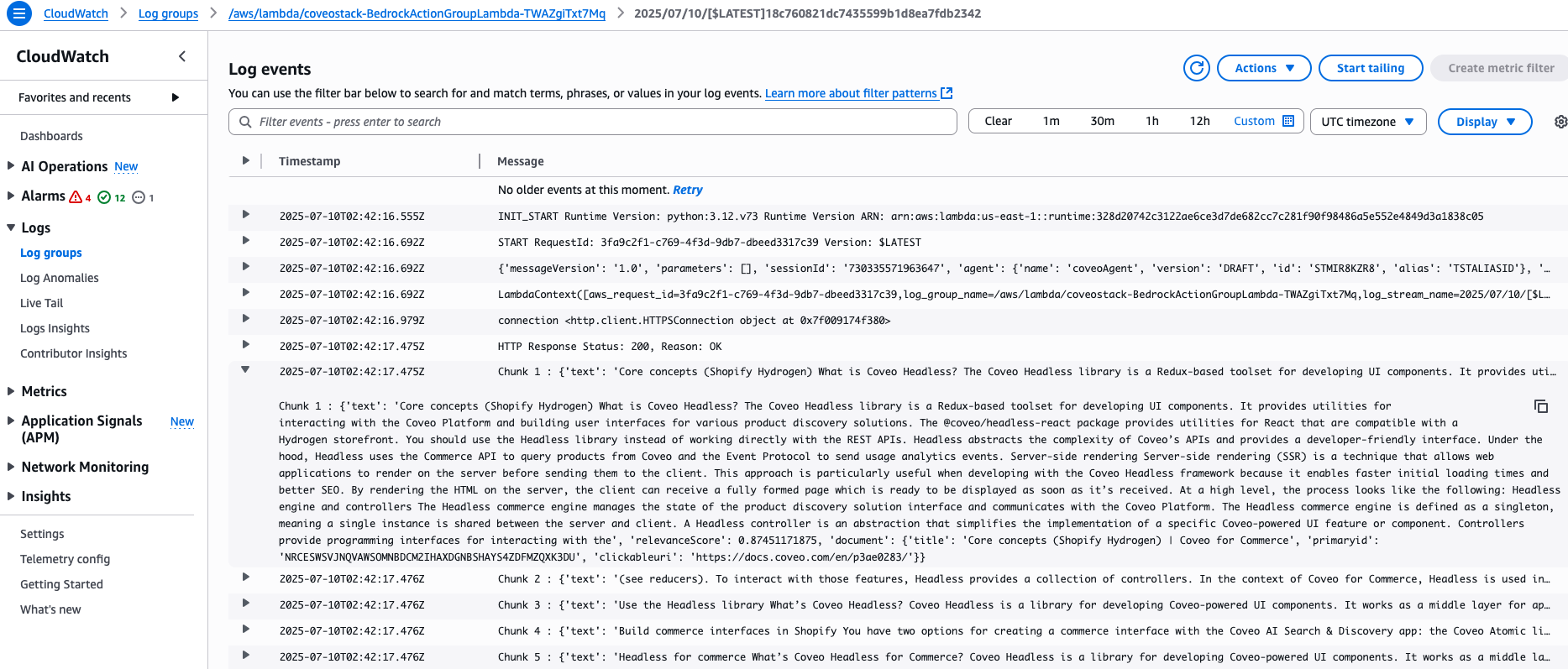Open the Lambda log group breadcrumb
1568x669 pixels.
tap(417, 13)
